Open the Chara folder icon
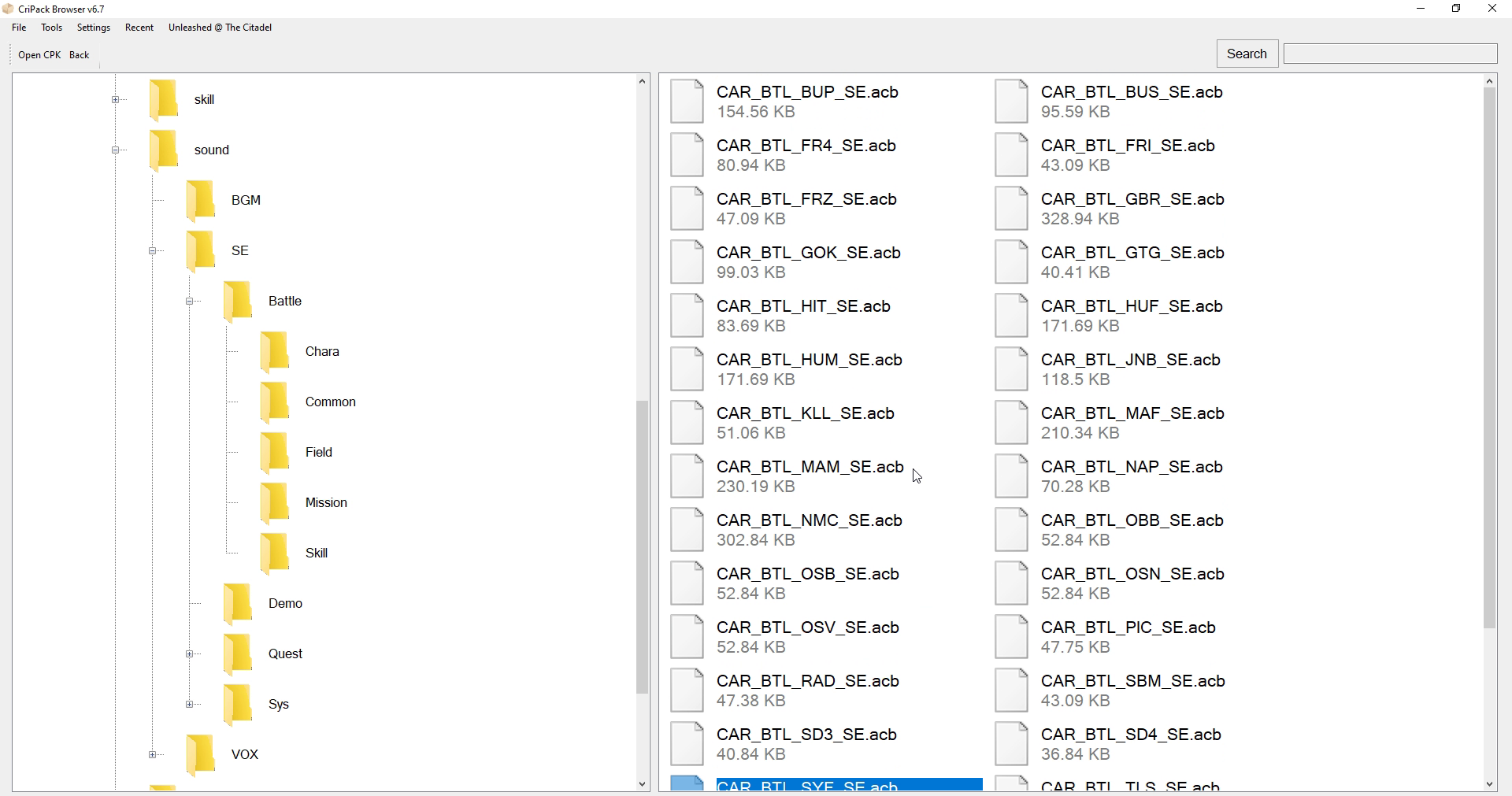Viewport: 1512px width, 796px height. click(x=275, y=351)
